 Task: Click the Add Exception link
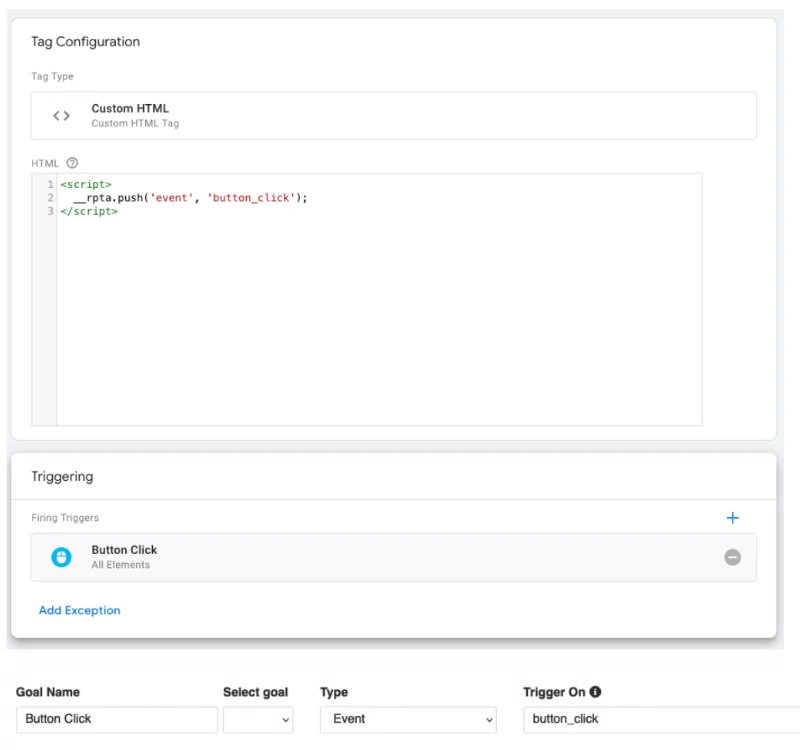pyautogui.click(x=80, y=610)
